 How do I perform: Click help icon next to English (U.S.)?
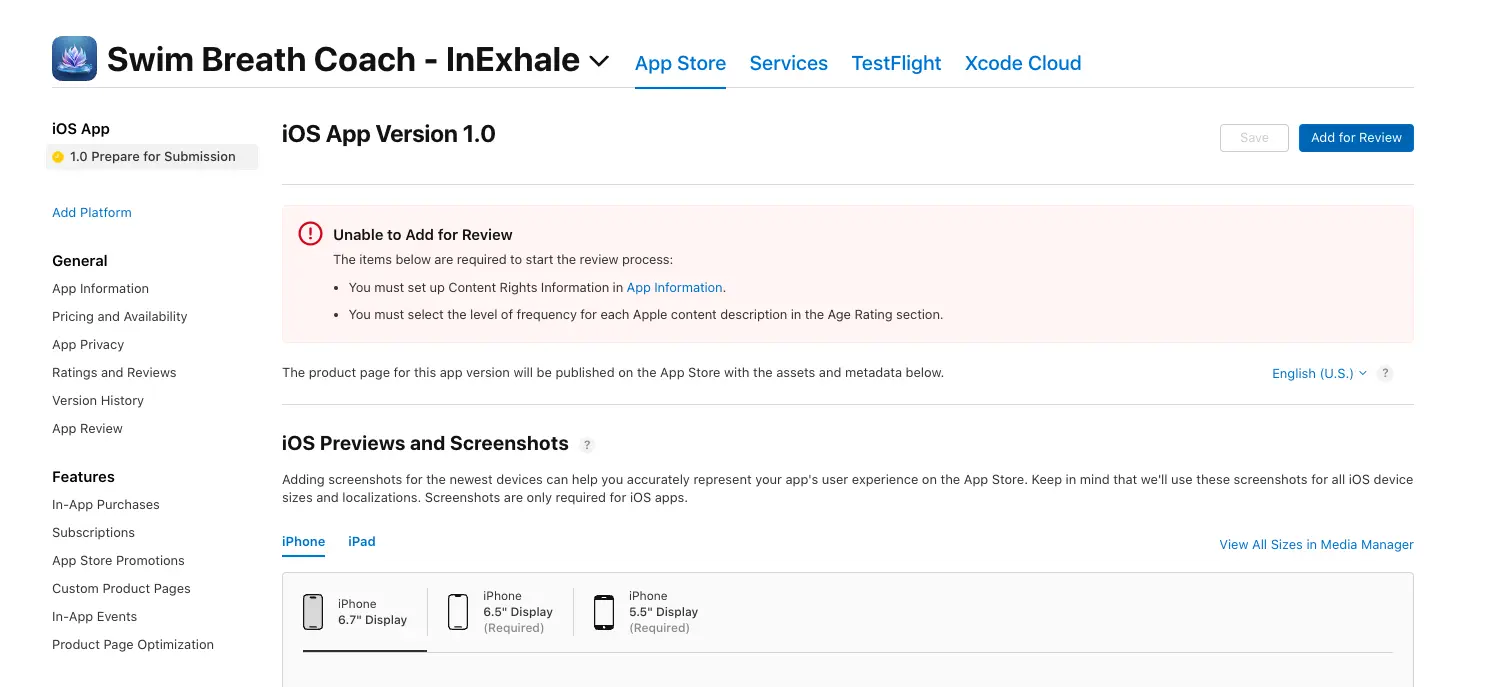point(1385,373)
